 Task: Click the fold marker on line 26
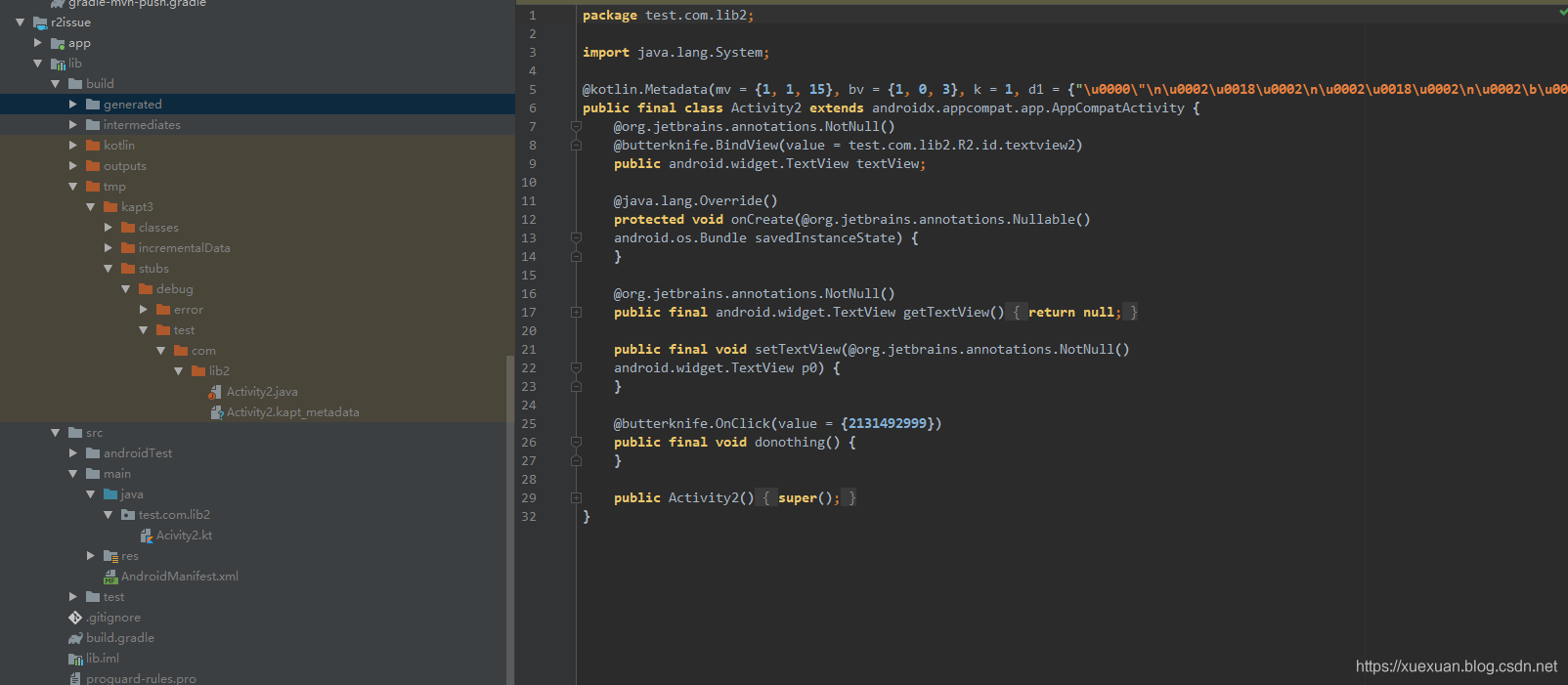tap(576, 443)
